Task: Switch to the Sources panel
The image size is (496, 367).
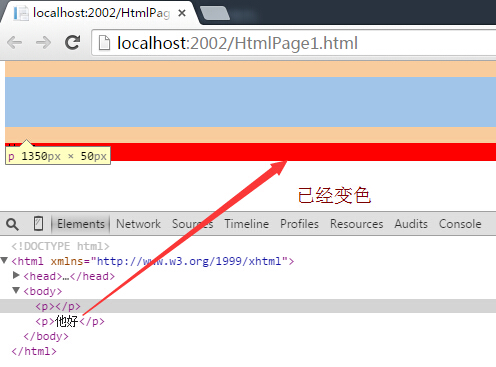Action: point(193,224)
